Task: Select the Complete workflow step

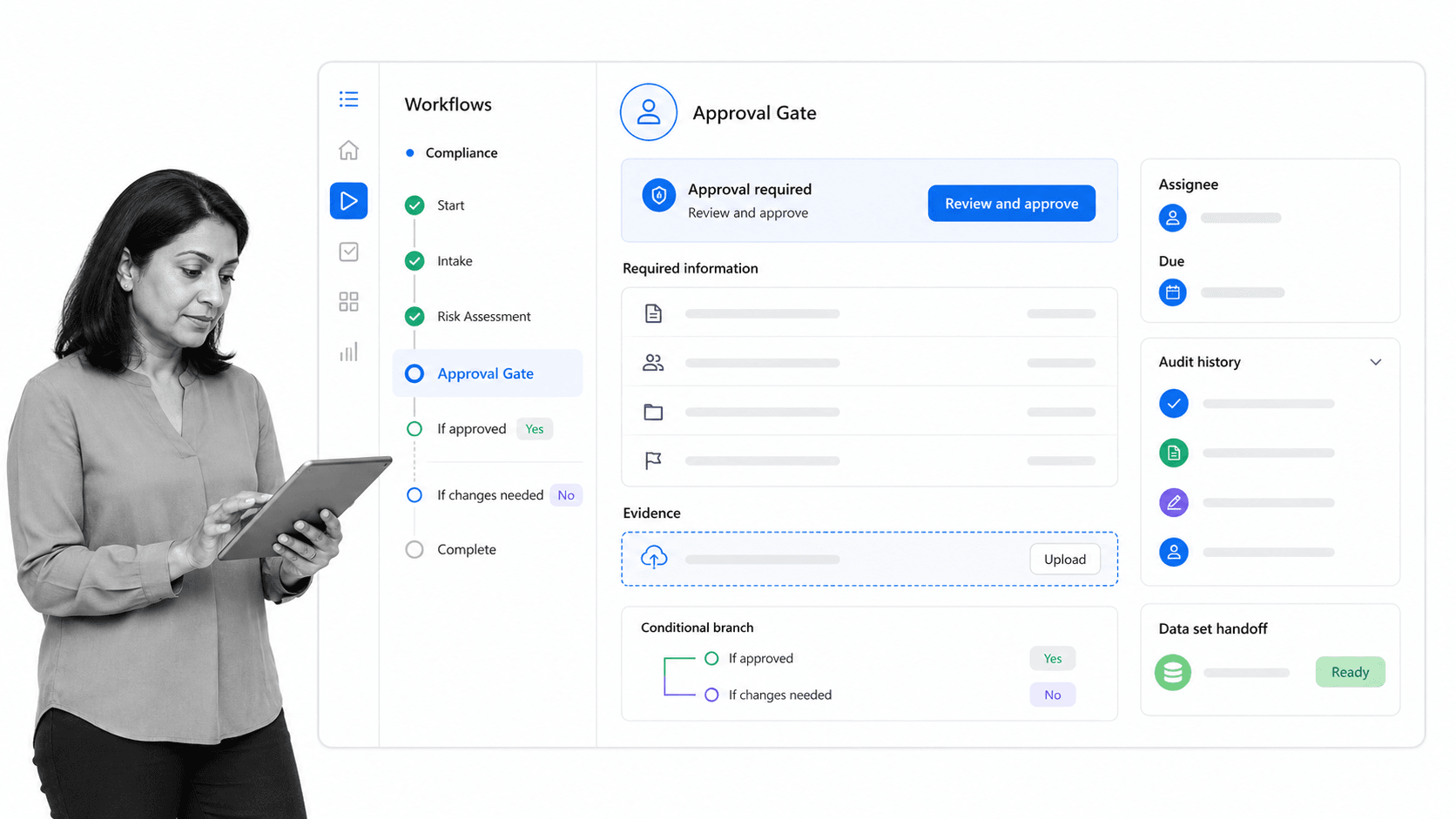Action: [451, 550]
